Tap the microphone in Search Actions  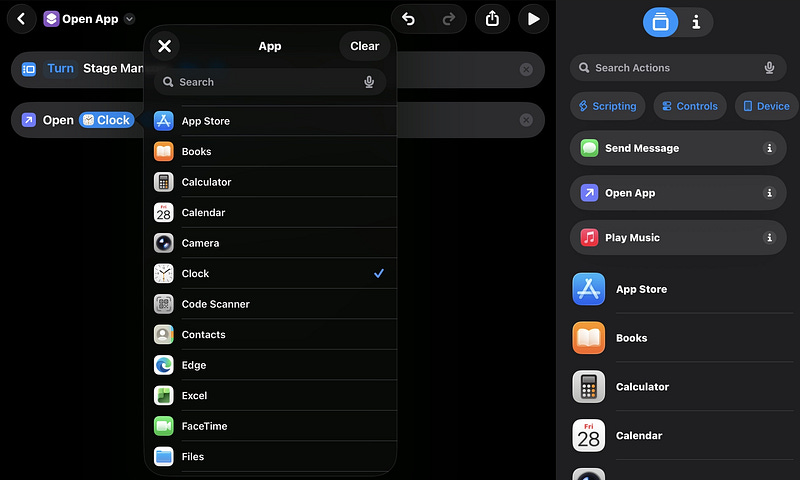tap(769, 68)
